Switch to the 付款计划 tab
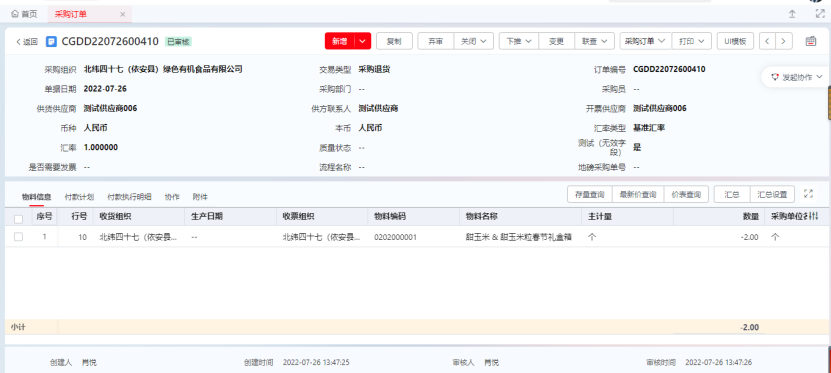The width and height of the screenshot is (831, 373). pos(79,197)
